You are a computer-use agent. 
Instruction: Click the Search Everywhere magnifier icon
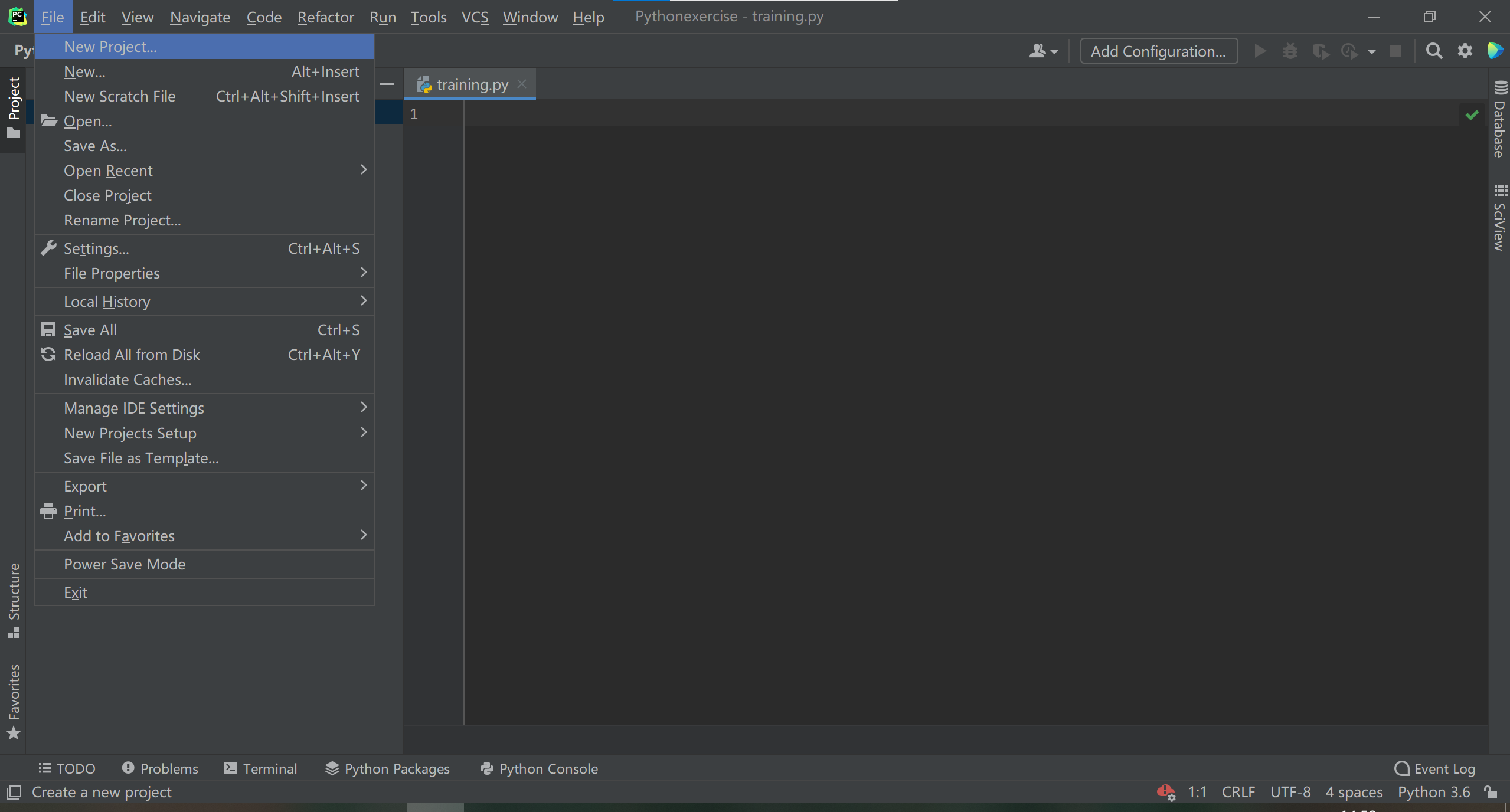coord(1434,51)
